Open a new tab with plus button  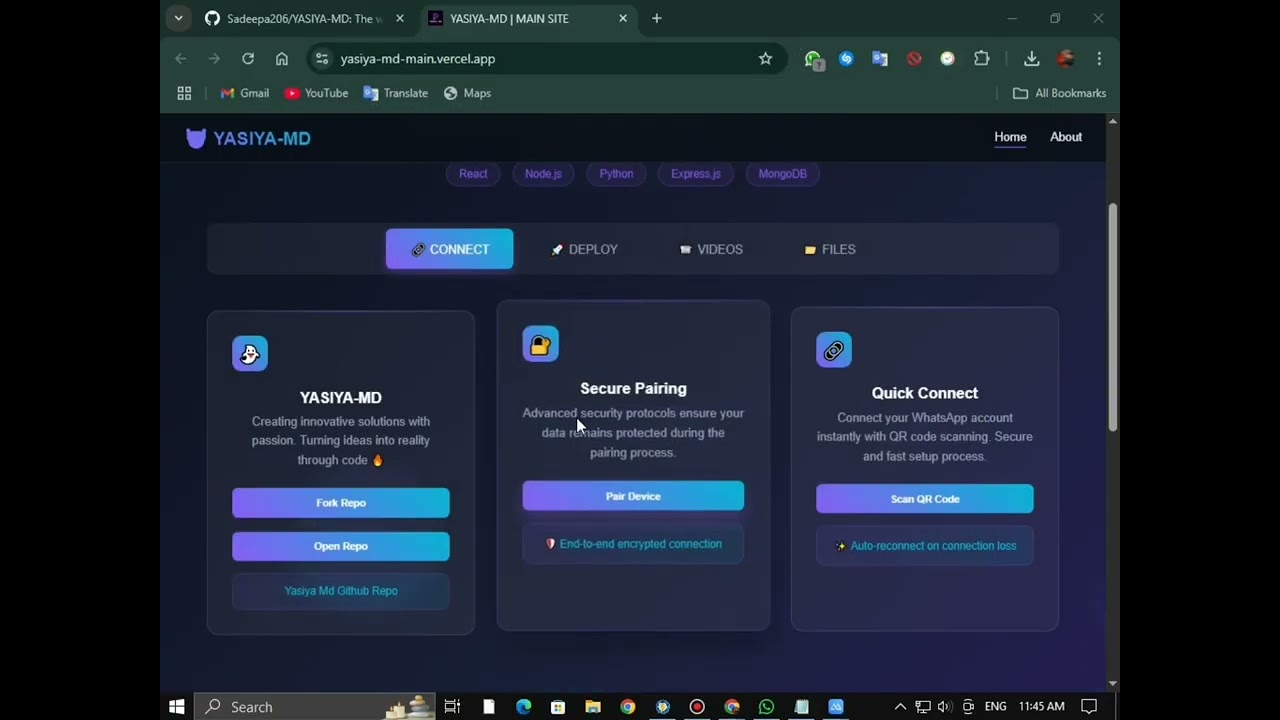(657, 18)
